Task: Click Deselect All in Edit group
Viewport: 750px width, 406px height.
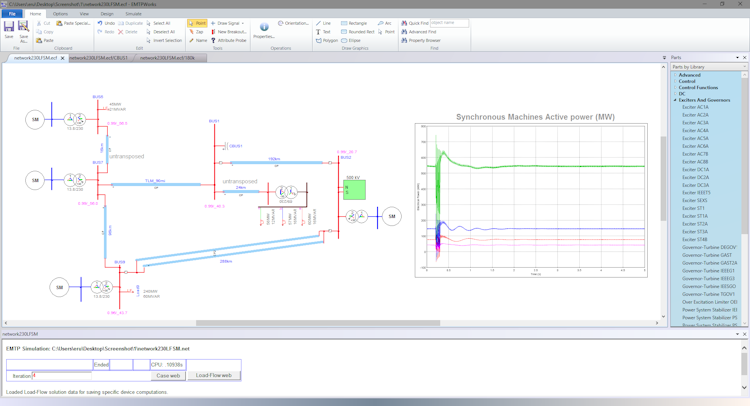Action: coord(160,32)
